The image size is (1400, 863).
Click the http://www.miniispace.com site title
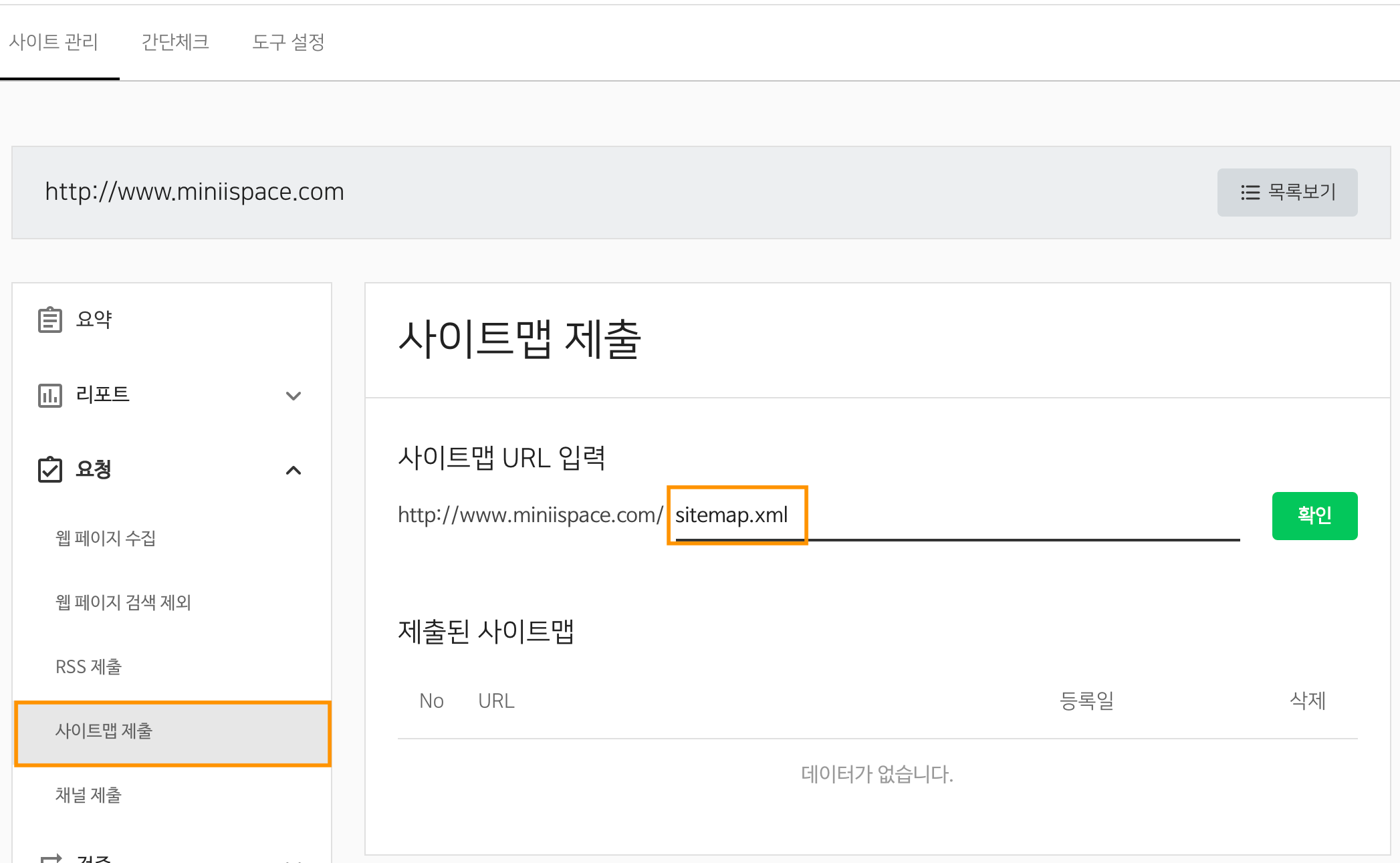[x=194, y=192]
